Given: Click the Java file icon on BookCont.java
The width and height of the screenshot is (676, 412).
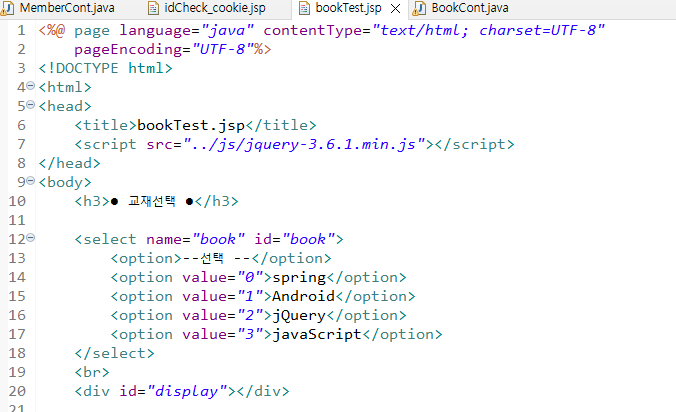Looking at the screenshot, I should coord(419,9).
